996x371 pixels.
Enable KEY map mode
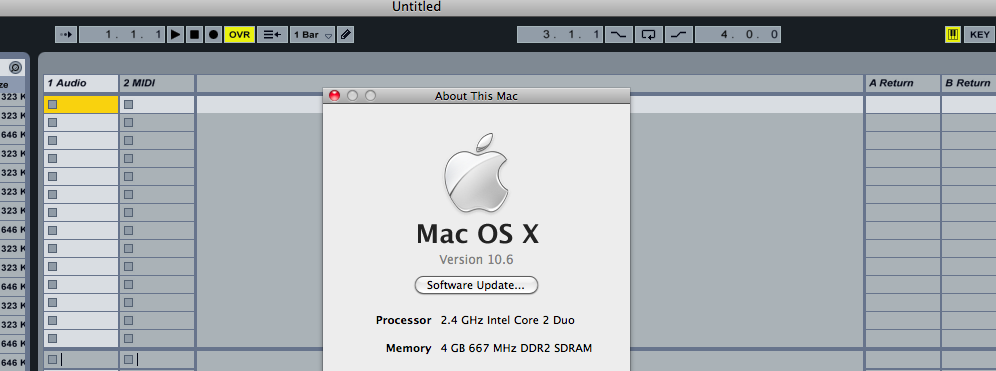(x=979, y=34)
